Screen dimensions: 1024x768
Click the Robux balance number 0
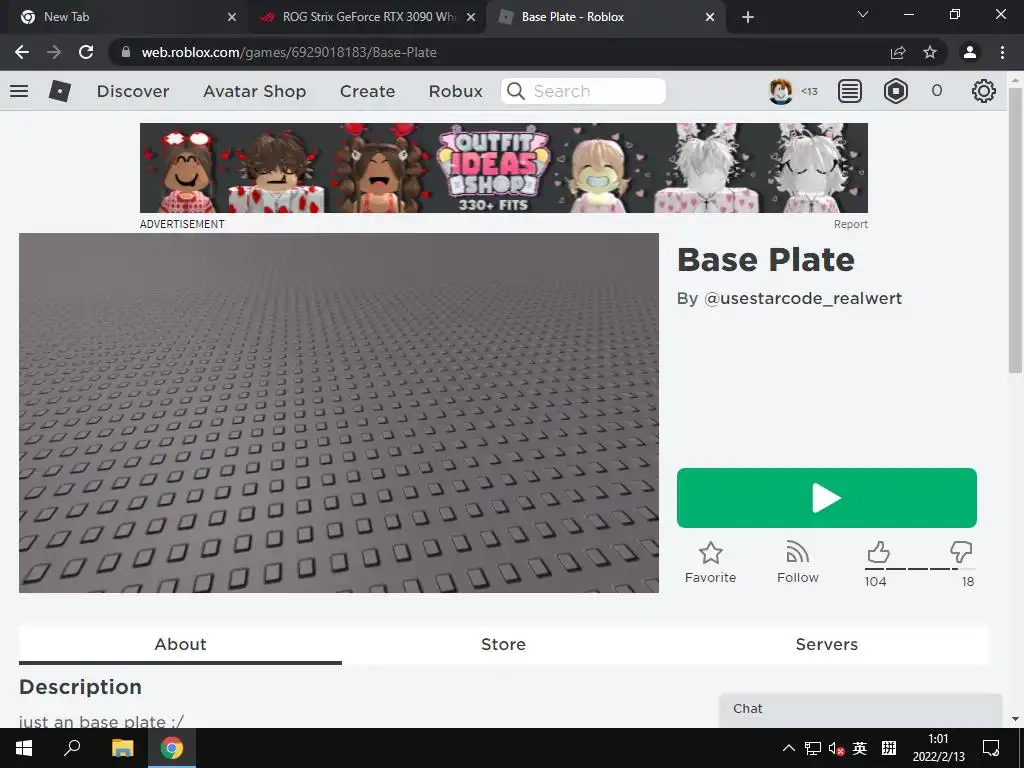point(936,91)
